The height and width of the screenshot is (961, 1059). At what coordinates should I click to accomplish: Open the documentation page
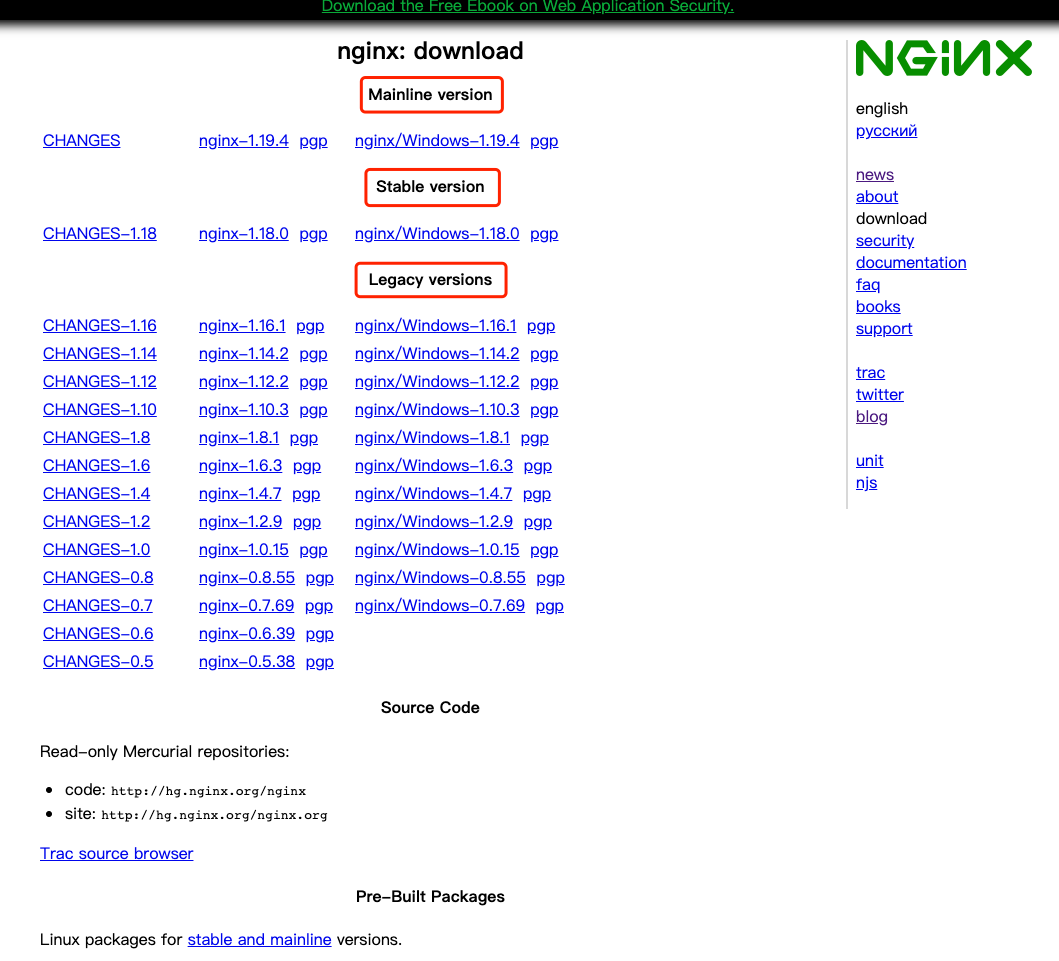coord(911,263)
